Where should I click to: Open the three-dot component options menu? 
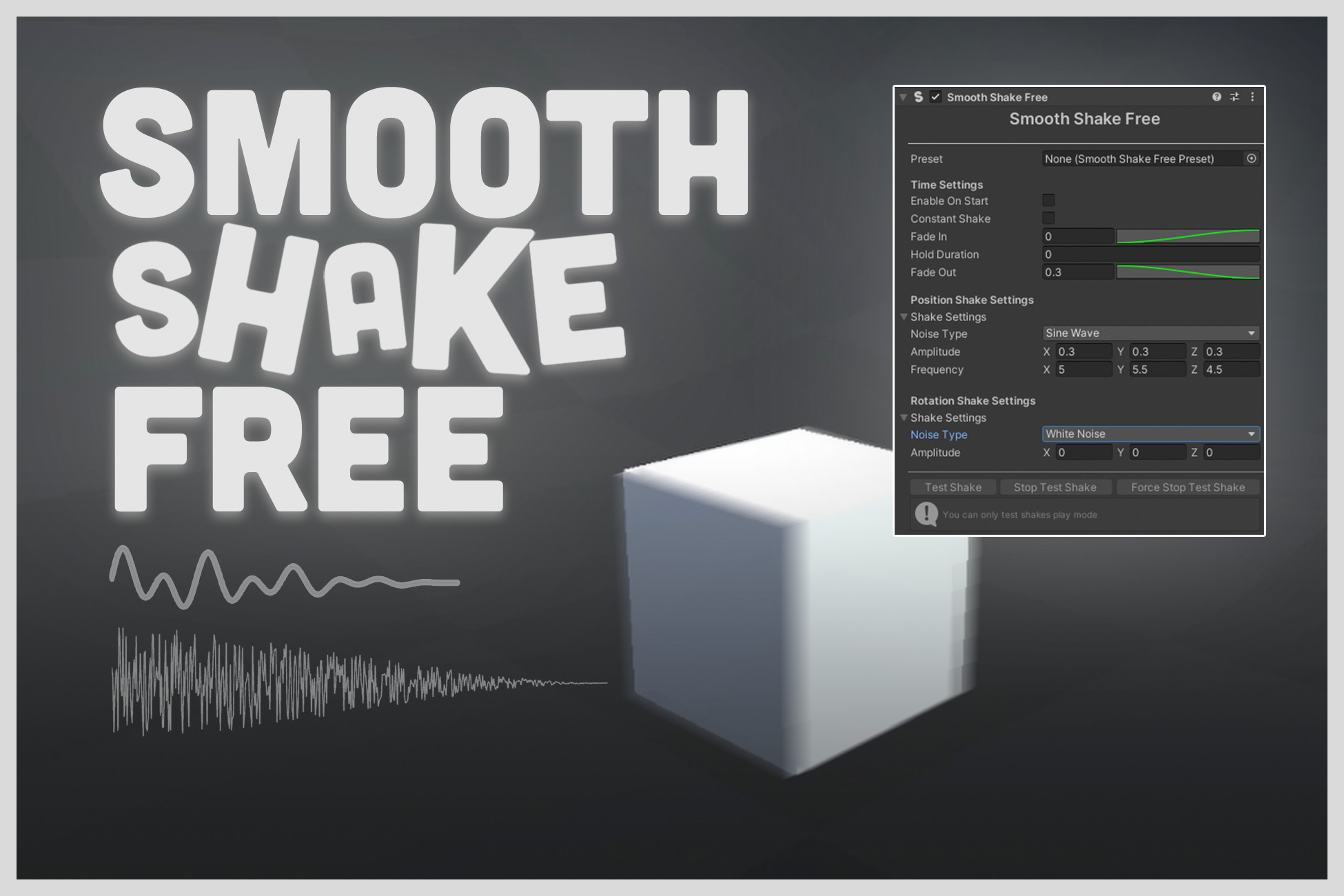(x=1253, y=97)
